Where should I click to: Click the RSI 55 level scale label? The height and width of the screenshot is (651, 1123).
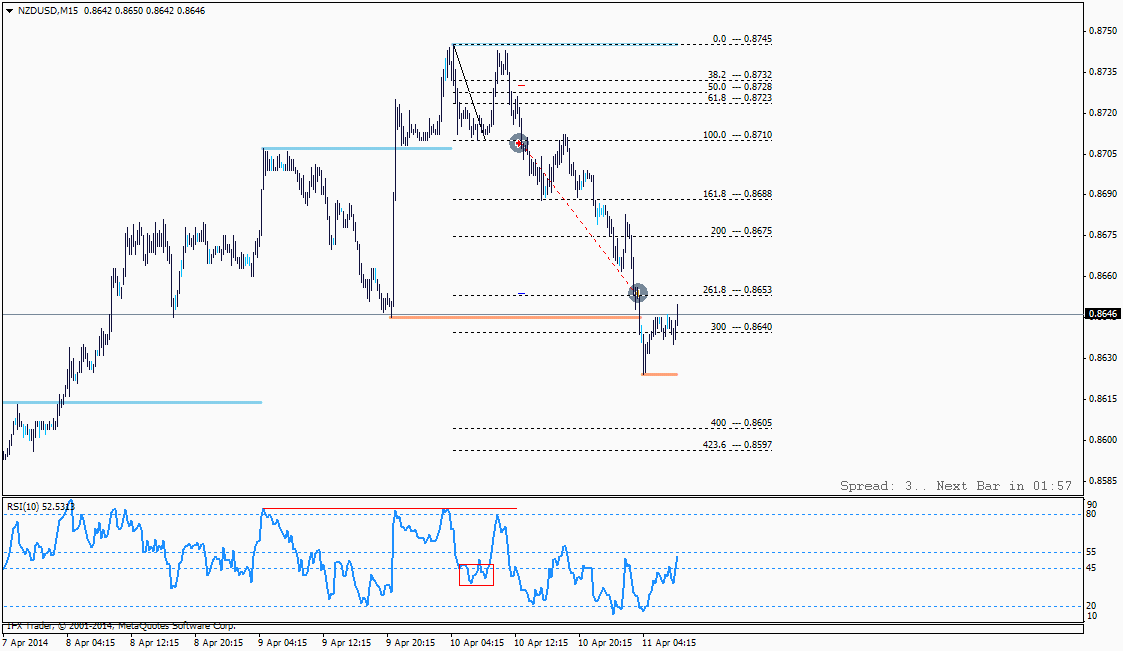tap(1091, 552)
